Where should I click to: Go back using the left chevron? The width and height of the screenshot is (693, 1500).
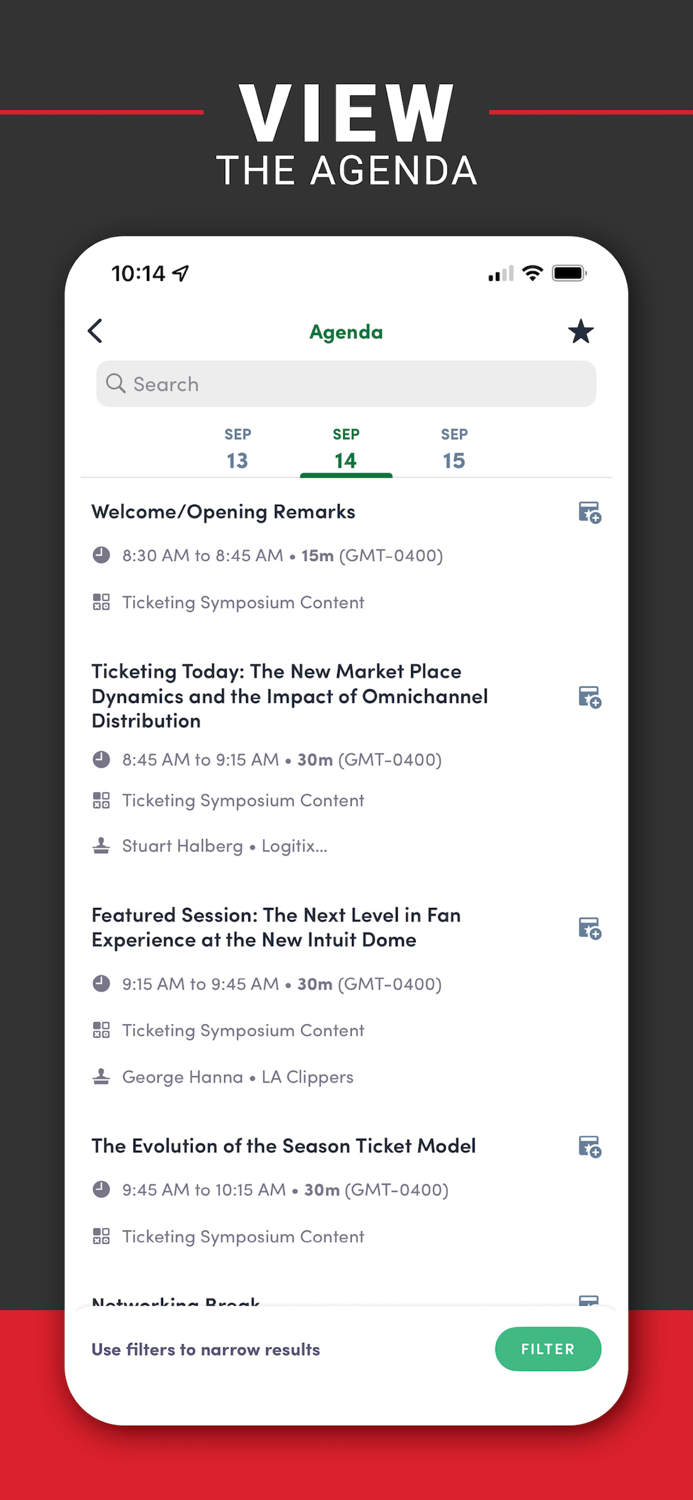coord(95,331)
